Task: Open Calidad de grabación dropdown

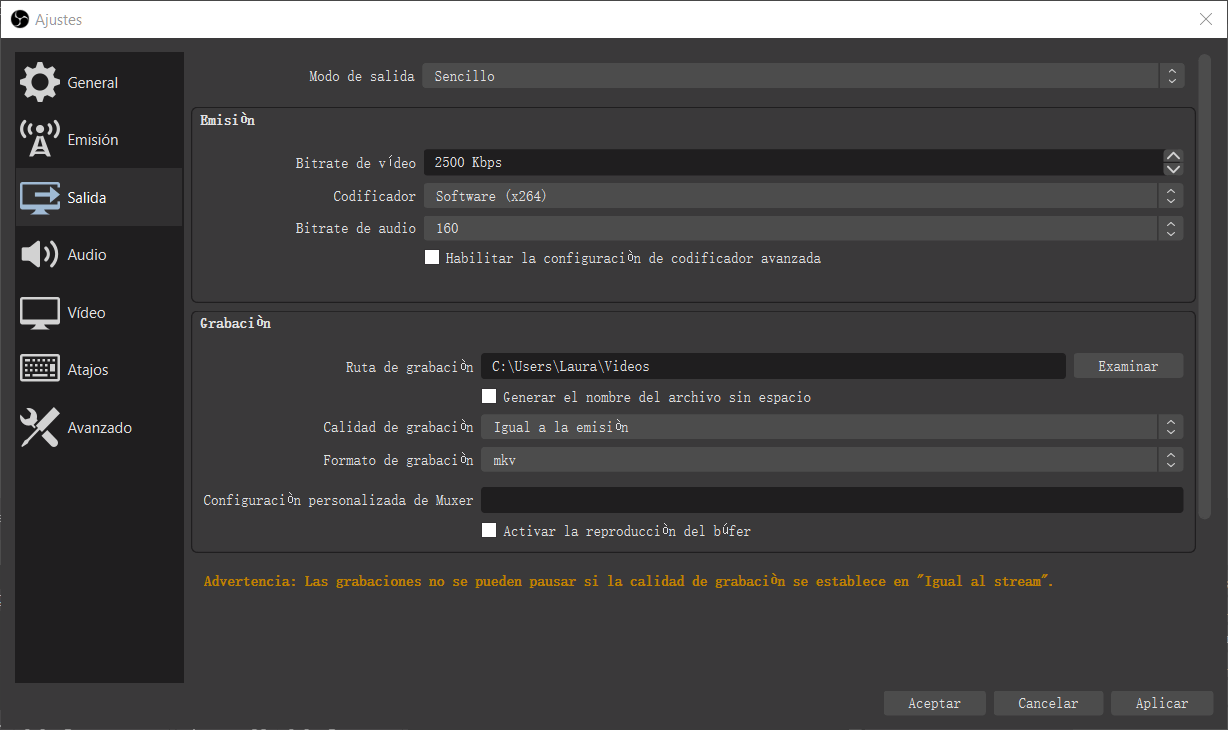Action: 830,427
